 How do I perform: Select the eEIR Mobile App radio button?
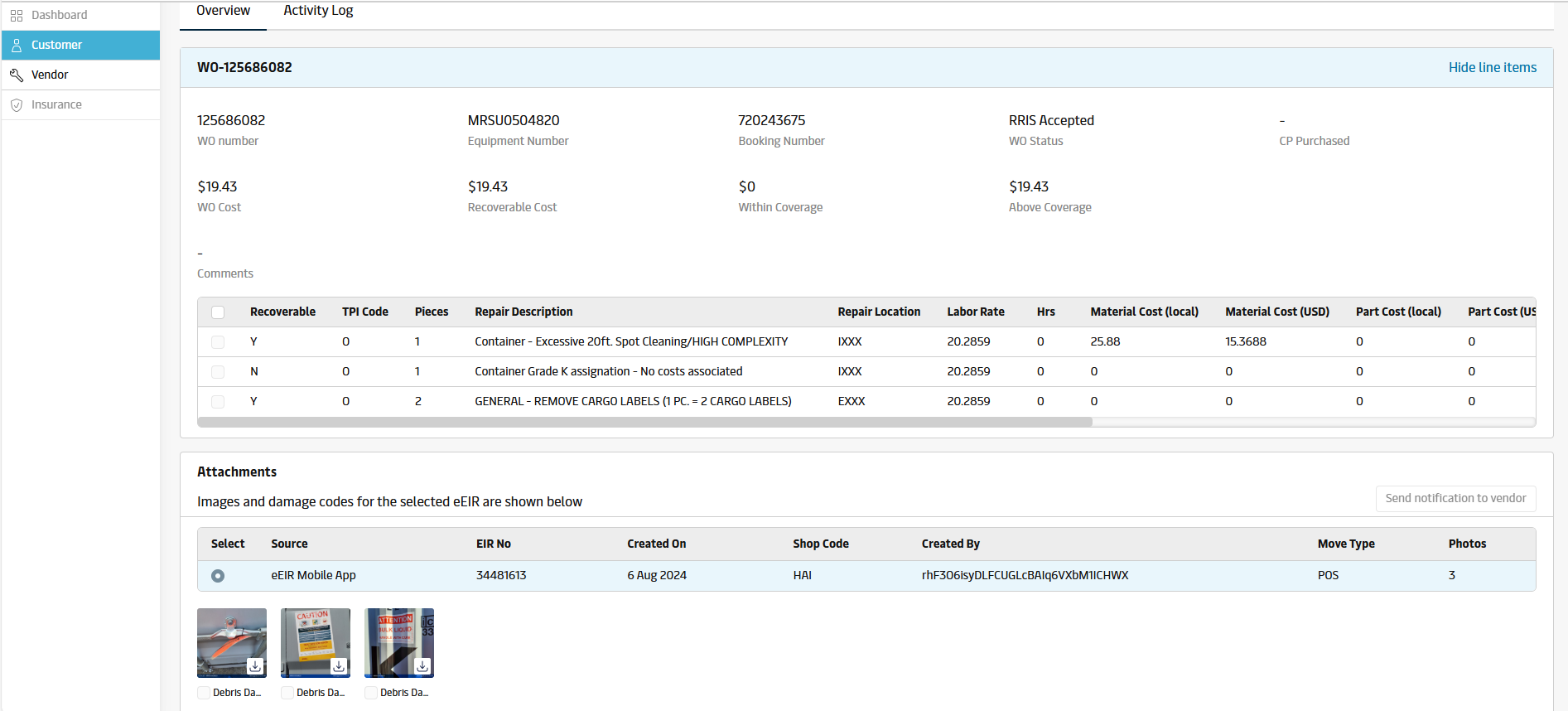(218, 576)
